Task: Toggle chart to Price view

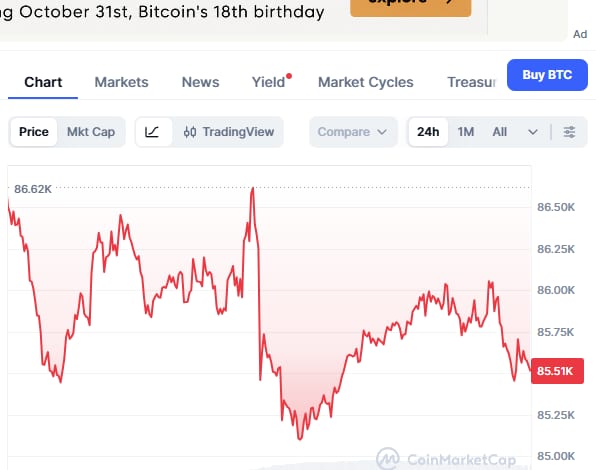Action: [34, 132]
